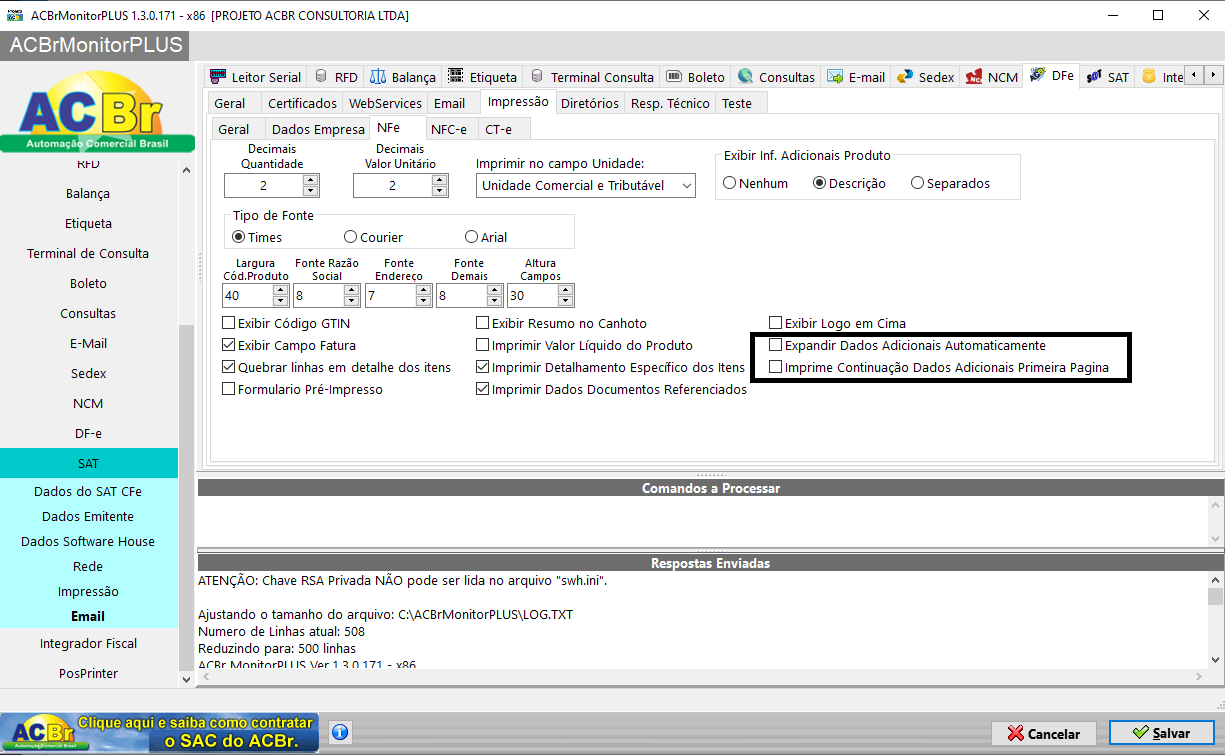Click Fonte Razão Social spinner arrows

pyautogui.click(x=351, y=295)
